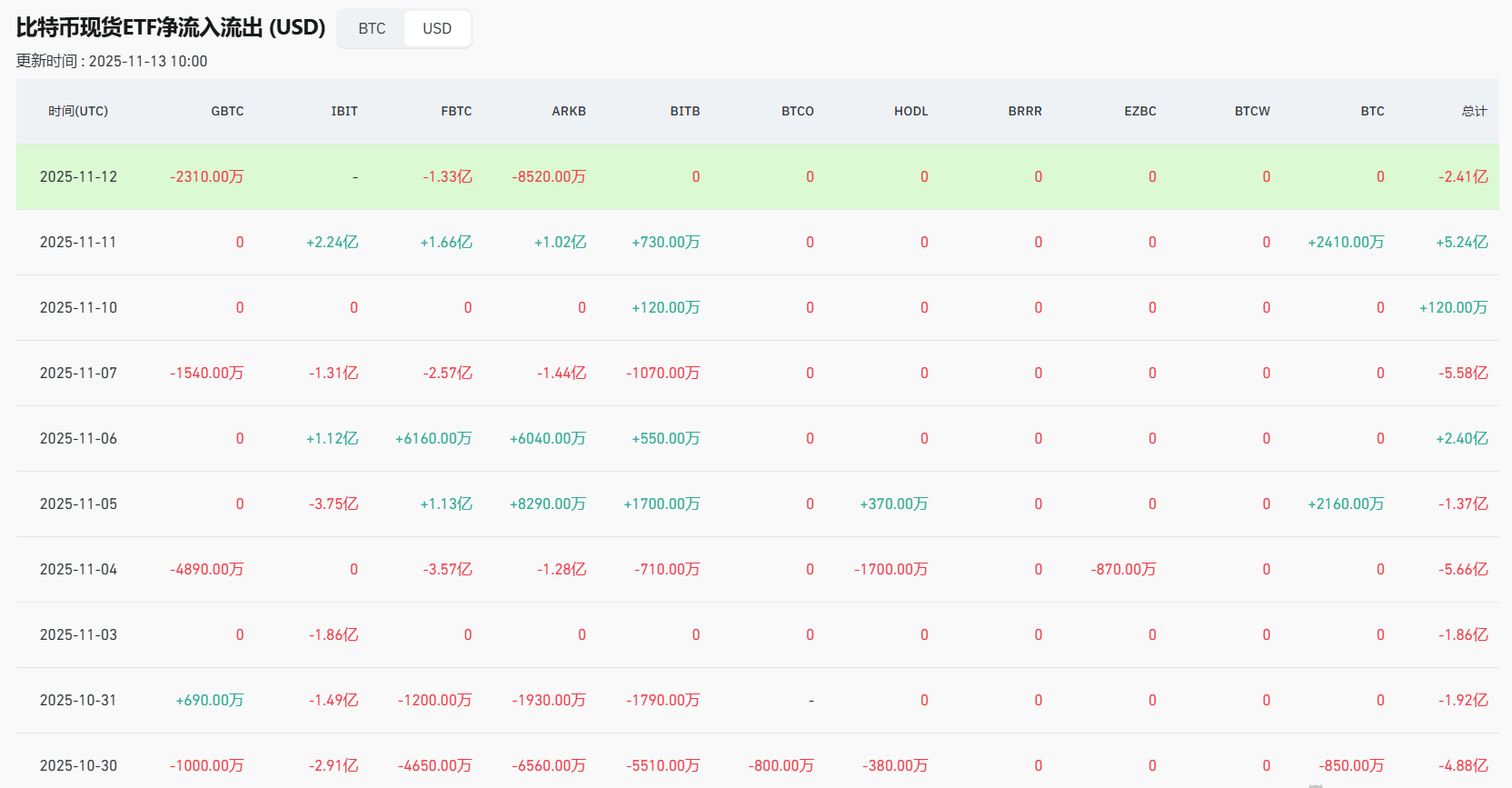Image resolution: width=1512 pixels, height=788 pixels.
Task: Select the USD unit option
Action: 436,28
